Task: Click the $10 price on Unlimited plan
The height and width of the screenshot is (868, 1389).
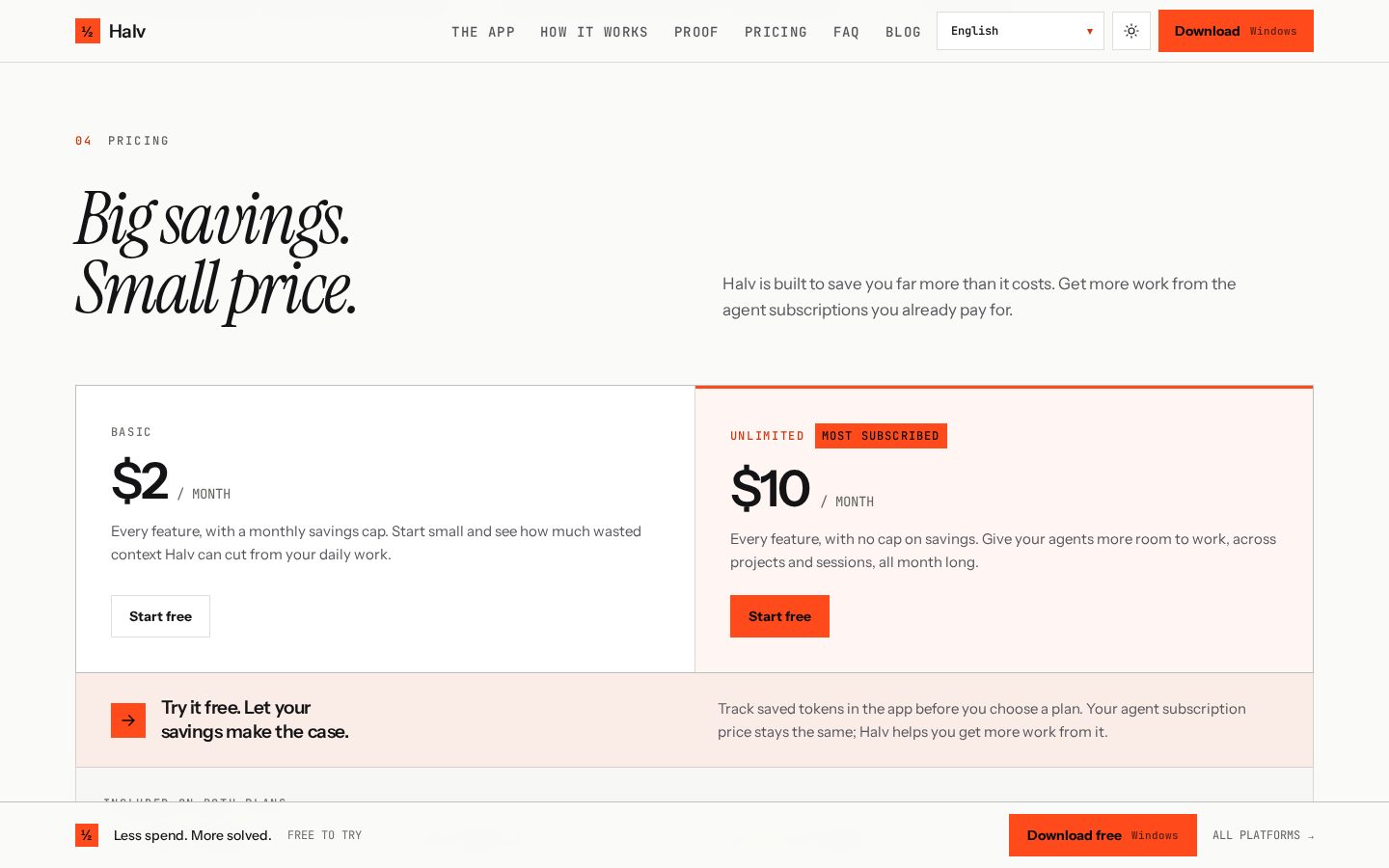Action: pos(770,488)
